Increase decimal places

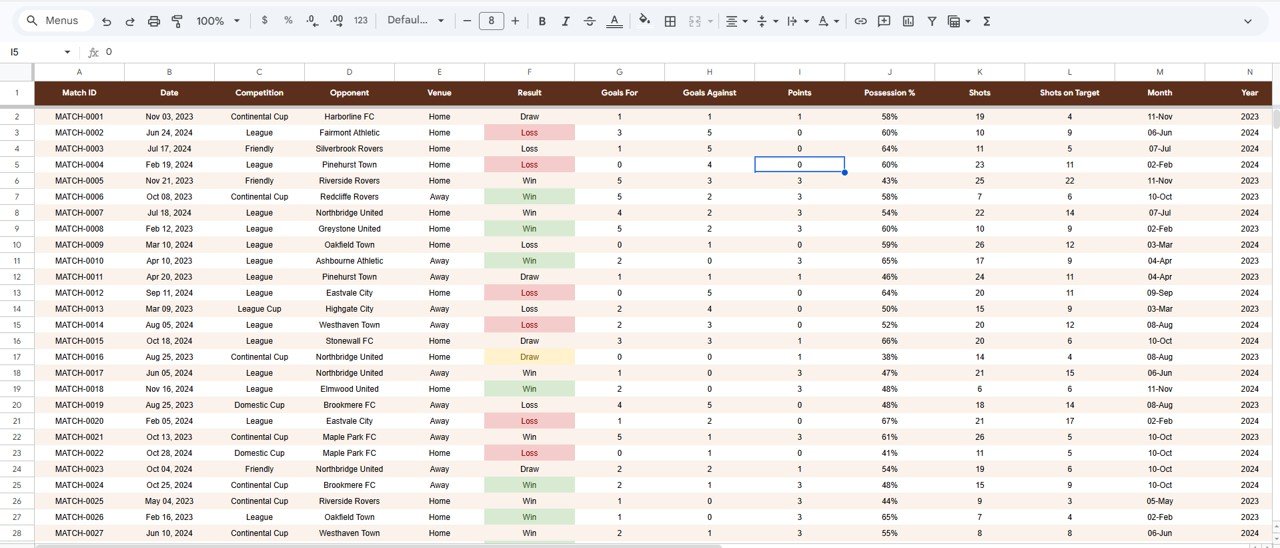click(x=336, y=21)
